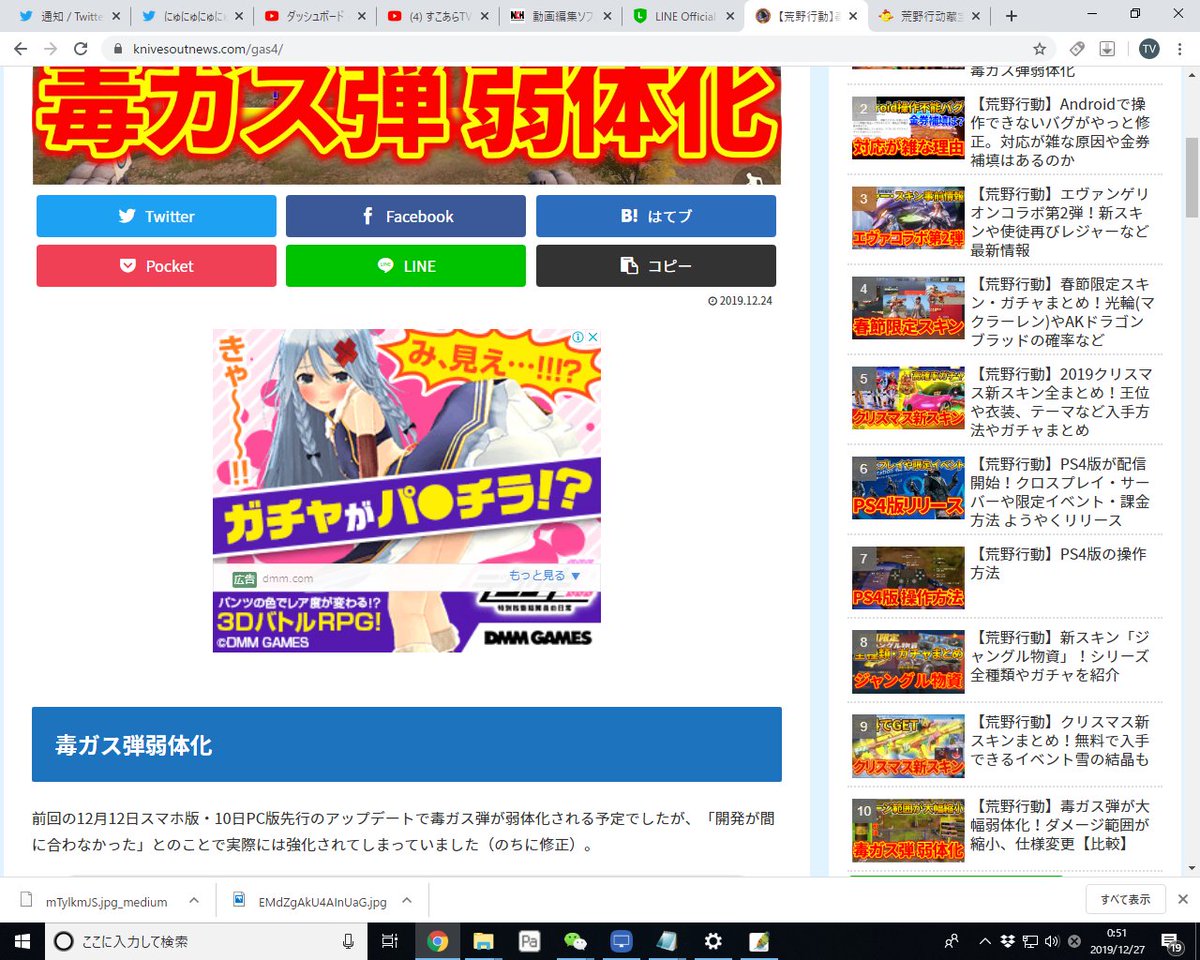Click すべて表示 to show all downloads
Viewport: 1200px width, 960px height.
(1125, 899)
